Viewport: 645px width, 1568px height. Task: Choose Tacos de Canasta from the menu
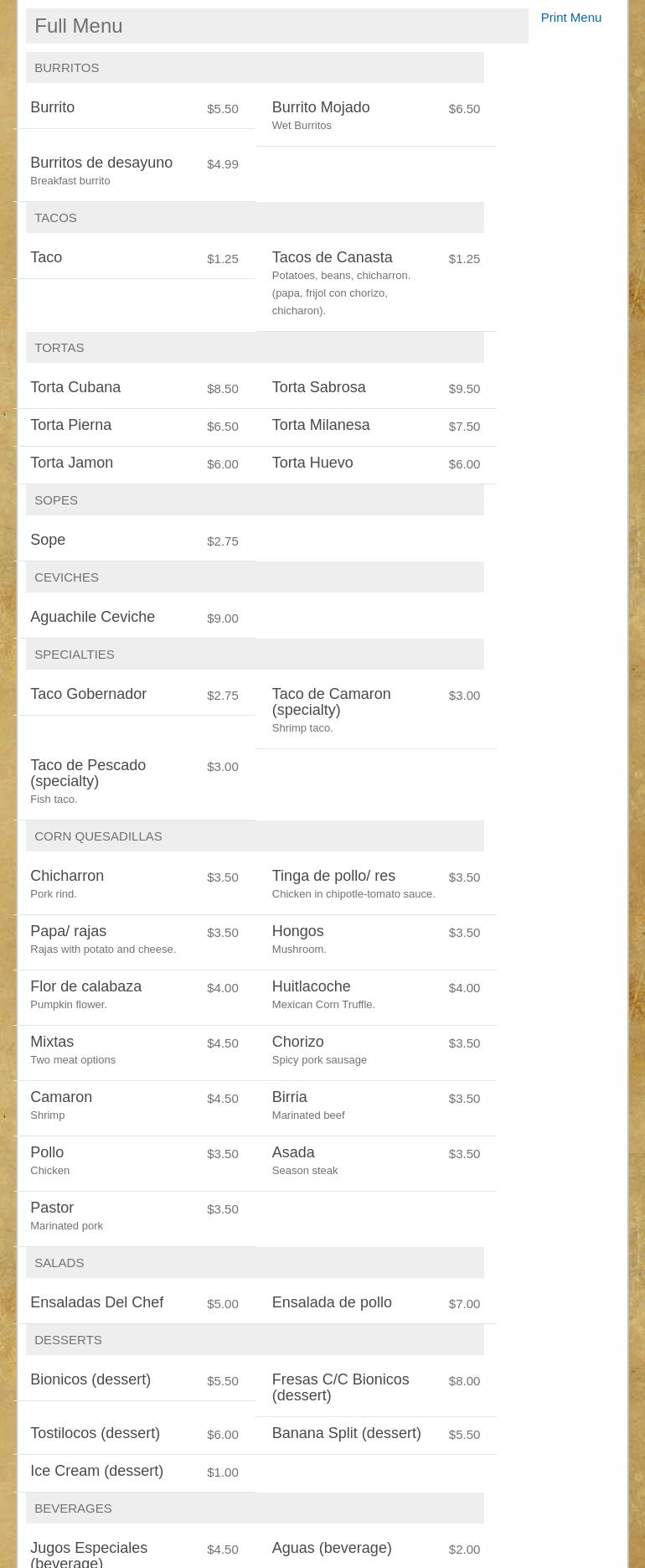(332, 258)
